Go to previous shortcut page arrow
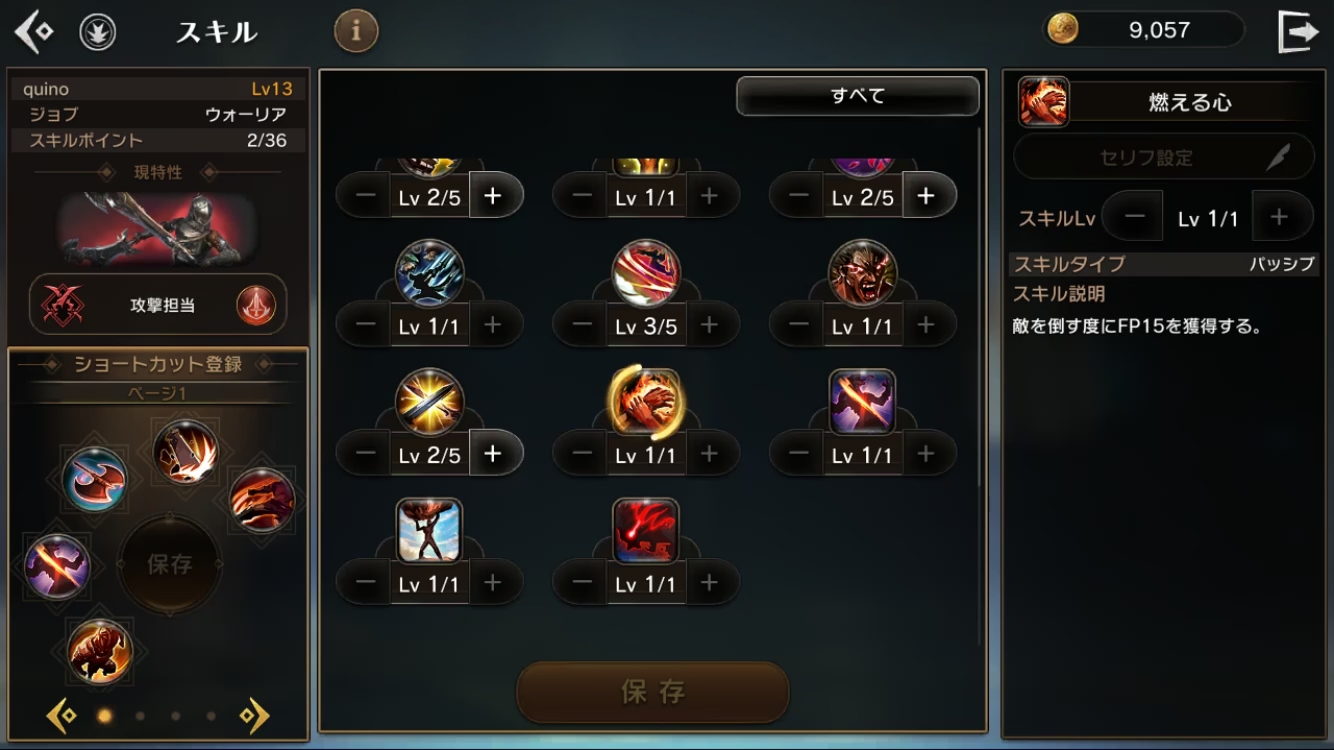This screenshot has height=750, width=1334. coord(61,715)
